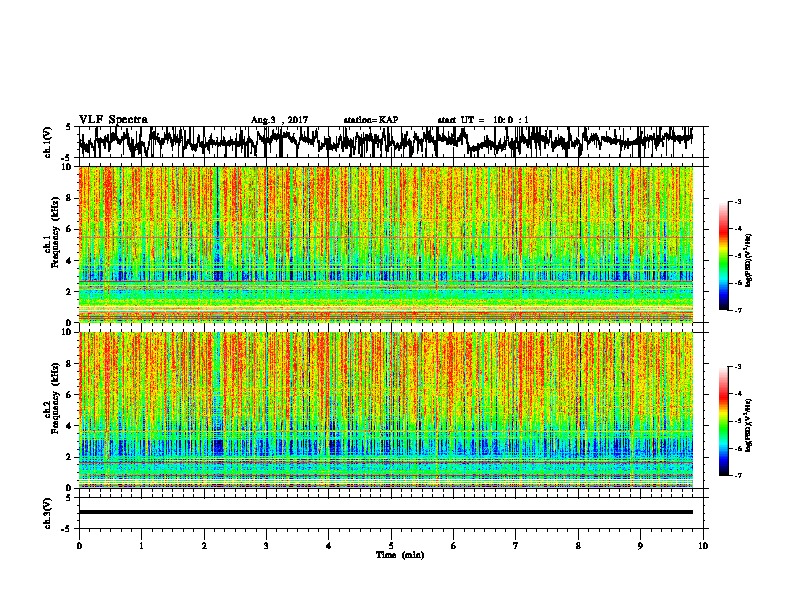The width and height of the screenshot is (792, 612).
Task: Click the "start UT = 10:0 :1" text
Action: (483, 120)
